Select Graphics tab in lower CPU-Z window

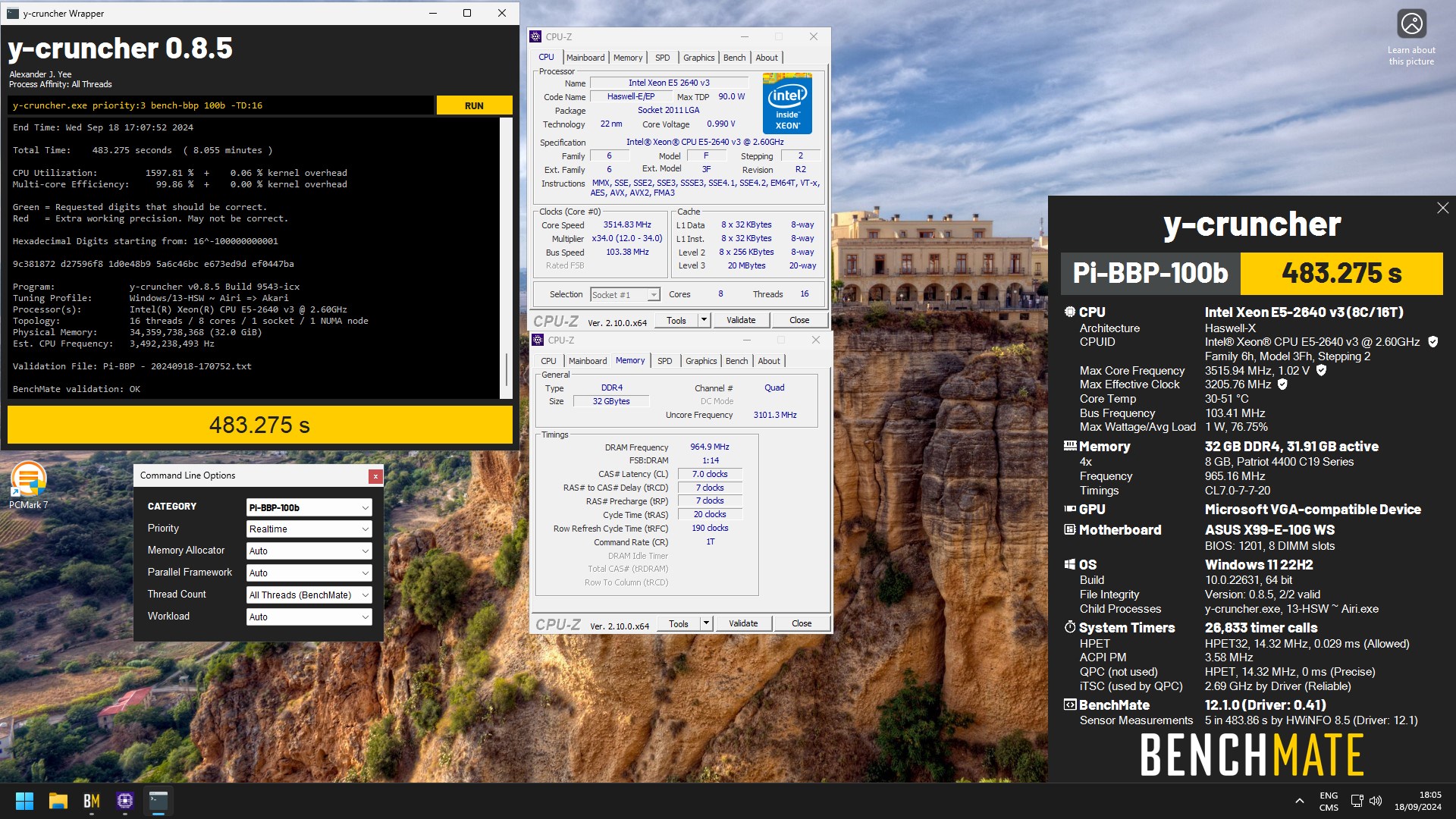[701, 361]
